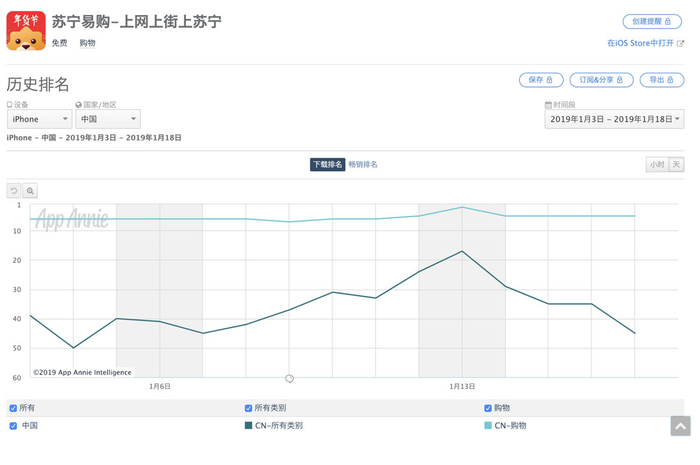The image size is (700, 465).
Task: Click the scroll-to-top arrow icon
Action: [x=680, y=426]
